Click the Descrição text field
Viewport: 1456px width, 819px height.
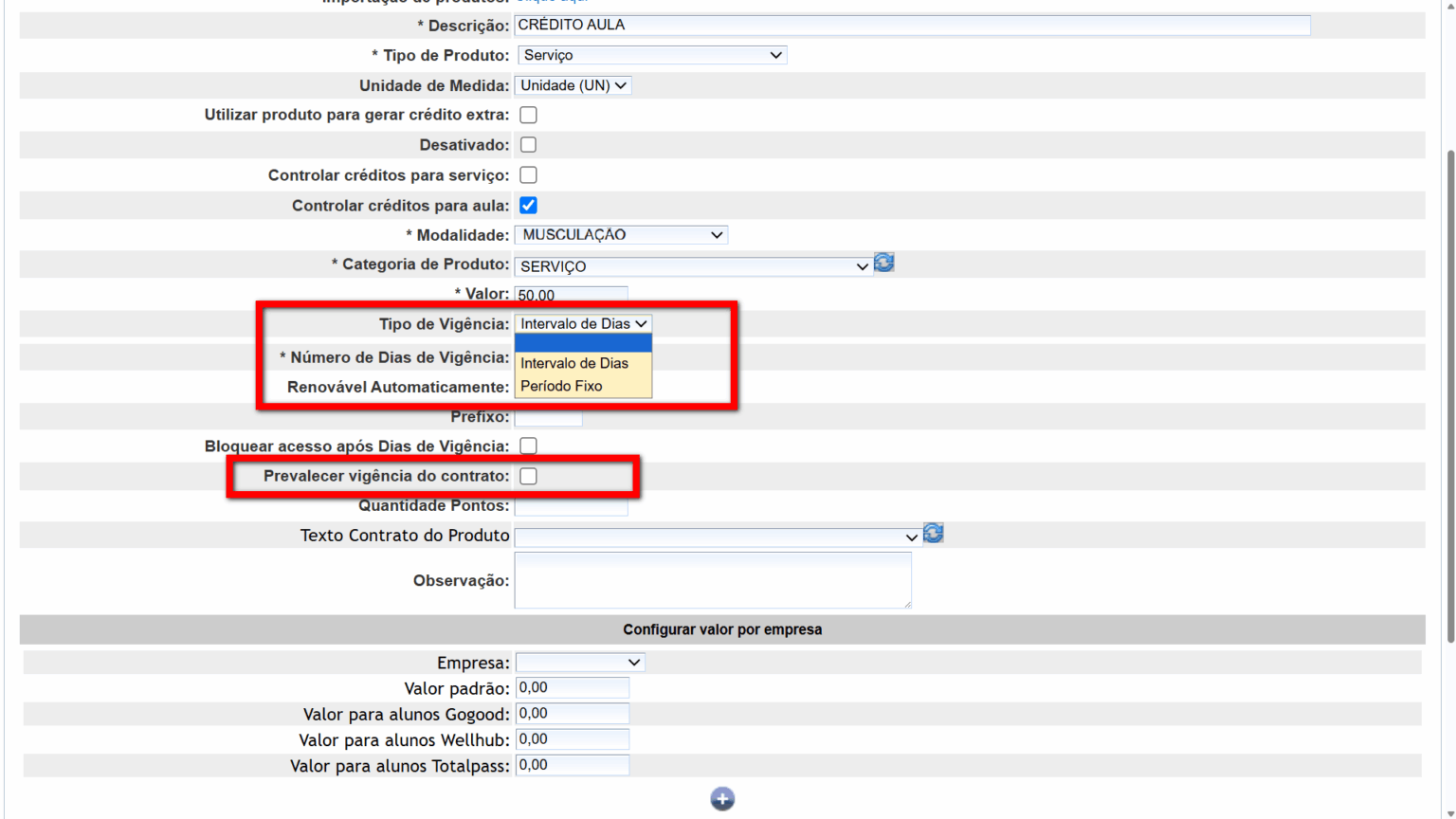[x=912, y=26]
